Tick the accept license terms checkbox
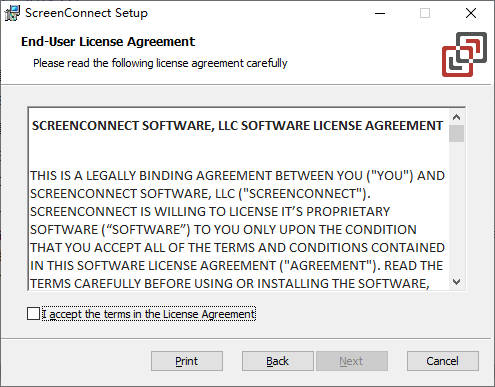Image resolution: width=495 pixels, height=387 pixels. [x=33, y=314]
